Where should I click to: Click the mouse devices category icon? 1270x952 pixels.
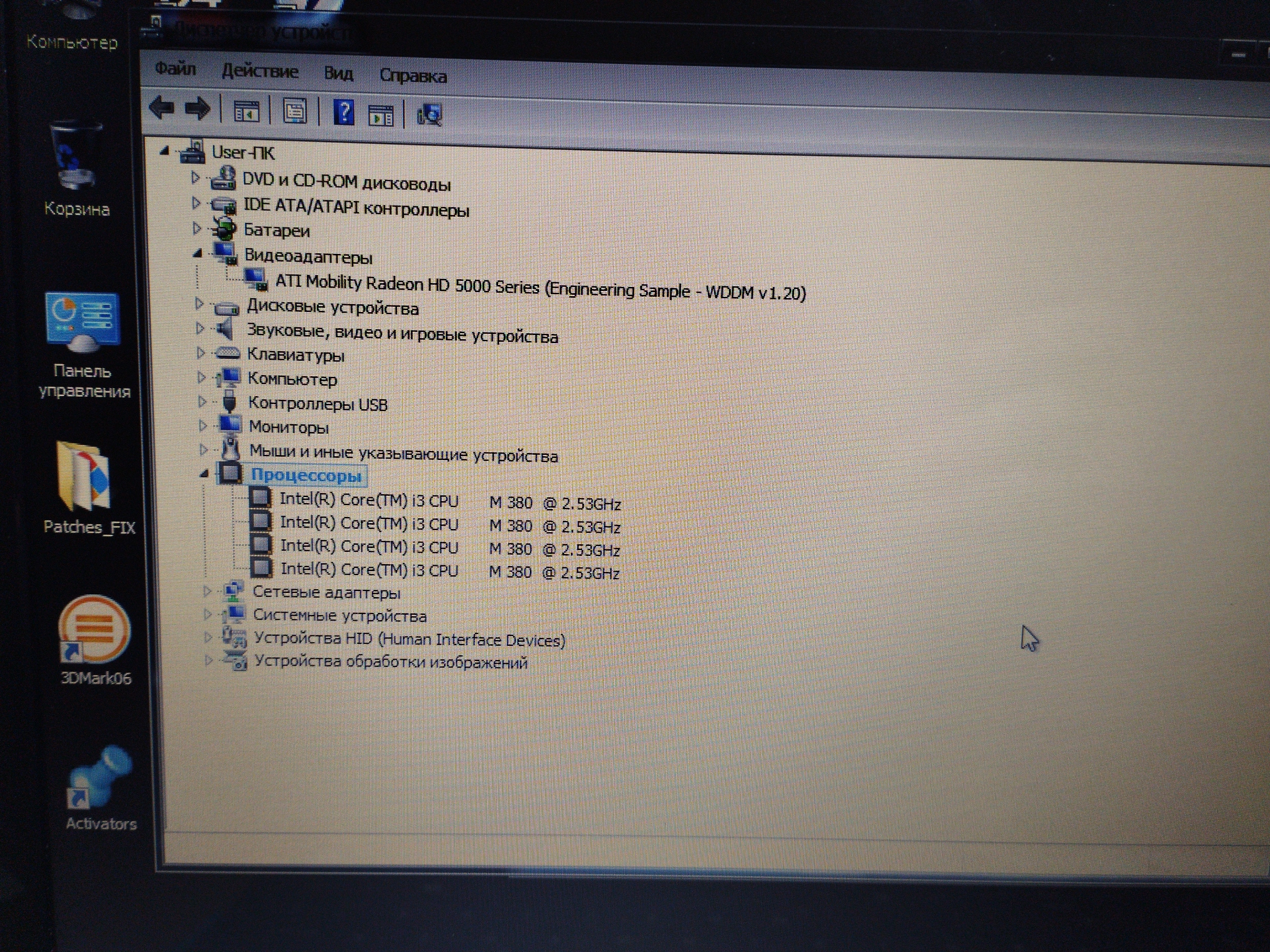tap(230, 449)
